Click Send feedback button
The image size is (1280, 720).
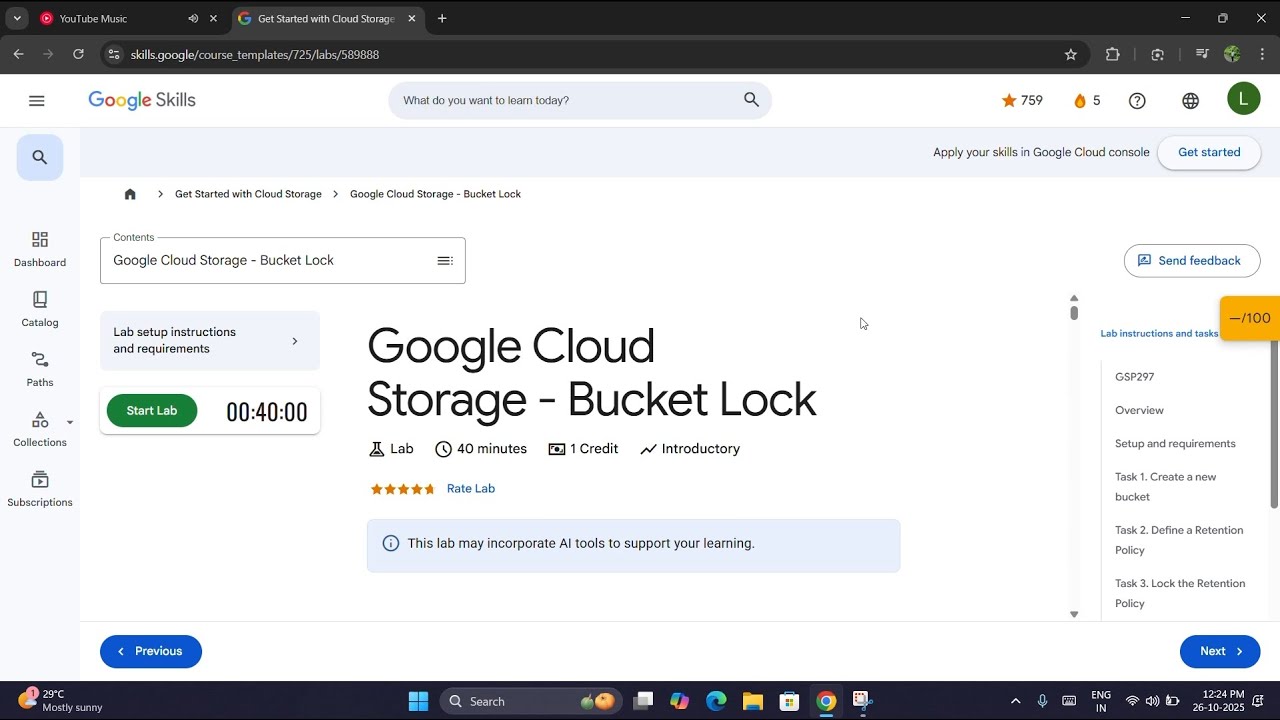(1192, 260)
